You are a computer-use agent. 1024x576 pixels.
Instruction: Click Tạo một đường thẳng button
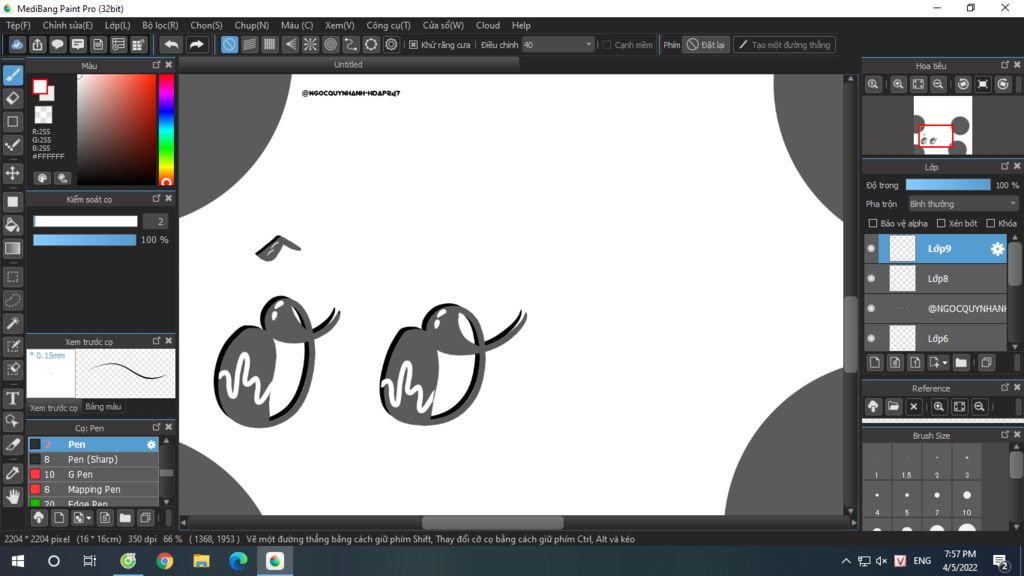784,45
